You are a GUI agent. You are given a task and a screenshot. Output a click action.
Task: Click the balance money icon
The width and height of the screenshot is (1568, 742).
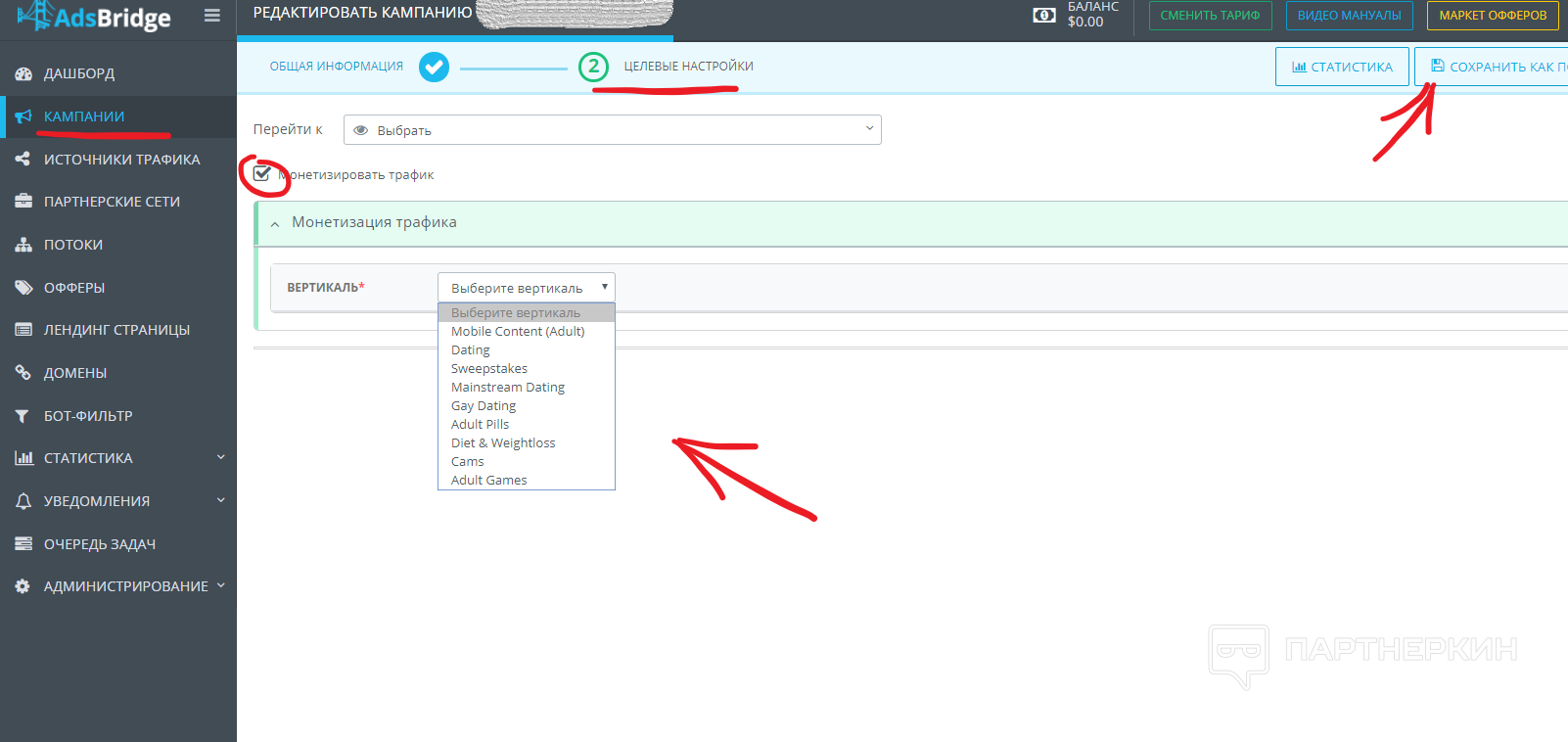tap(1044, 16)
